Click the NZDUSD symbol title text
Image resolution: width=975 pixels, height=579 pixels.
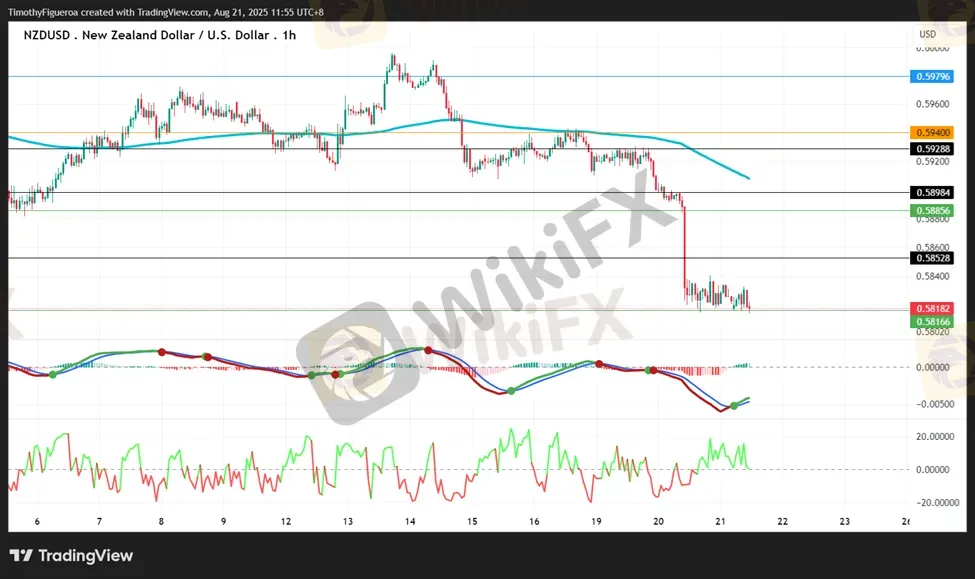[50, 34]
